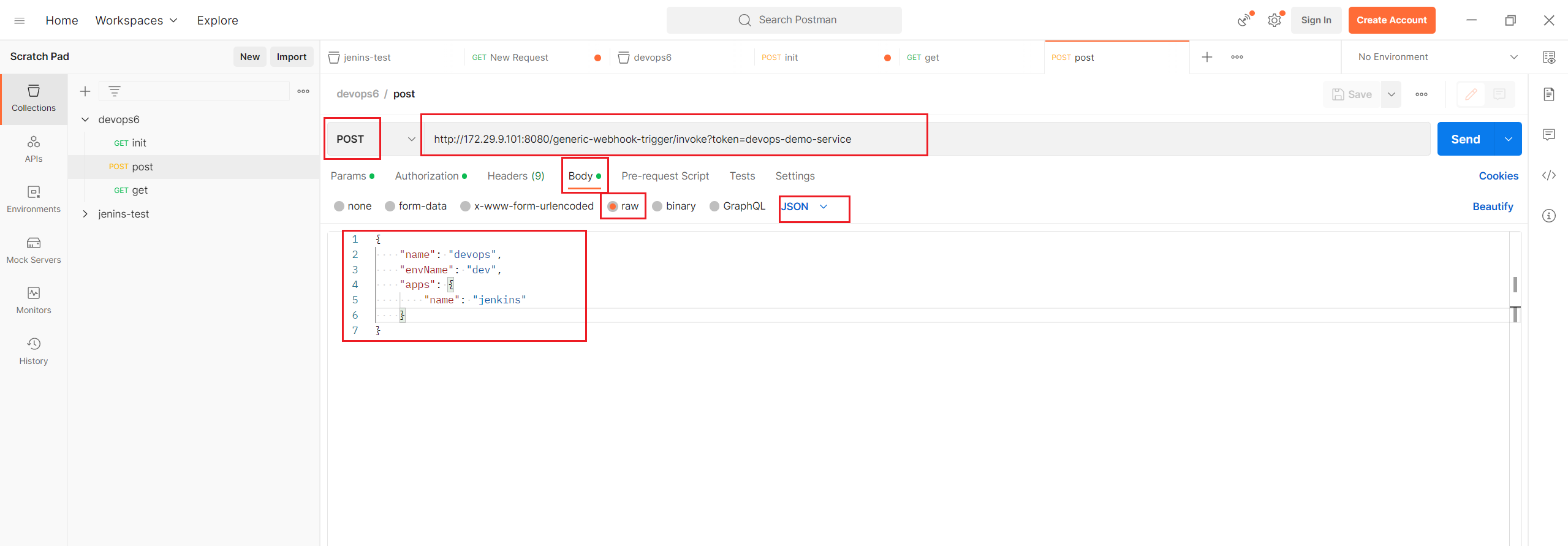Open the documentation pane icon
The height and width of the screenshot is (546, 1568).
coord(1549,94)
